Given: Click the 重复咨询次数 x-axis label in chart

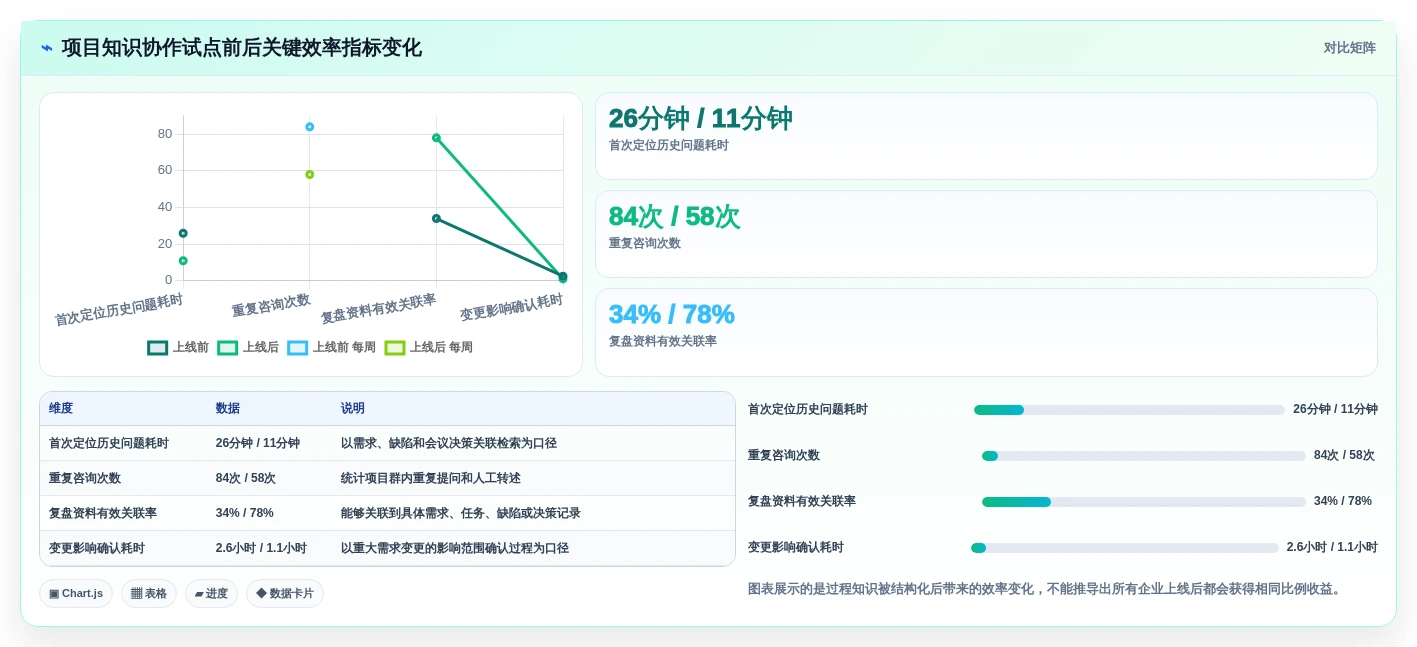Looking at the screenshot, I should tap(271, 305).
